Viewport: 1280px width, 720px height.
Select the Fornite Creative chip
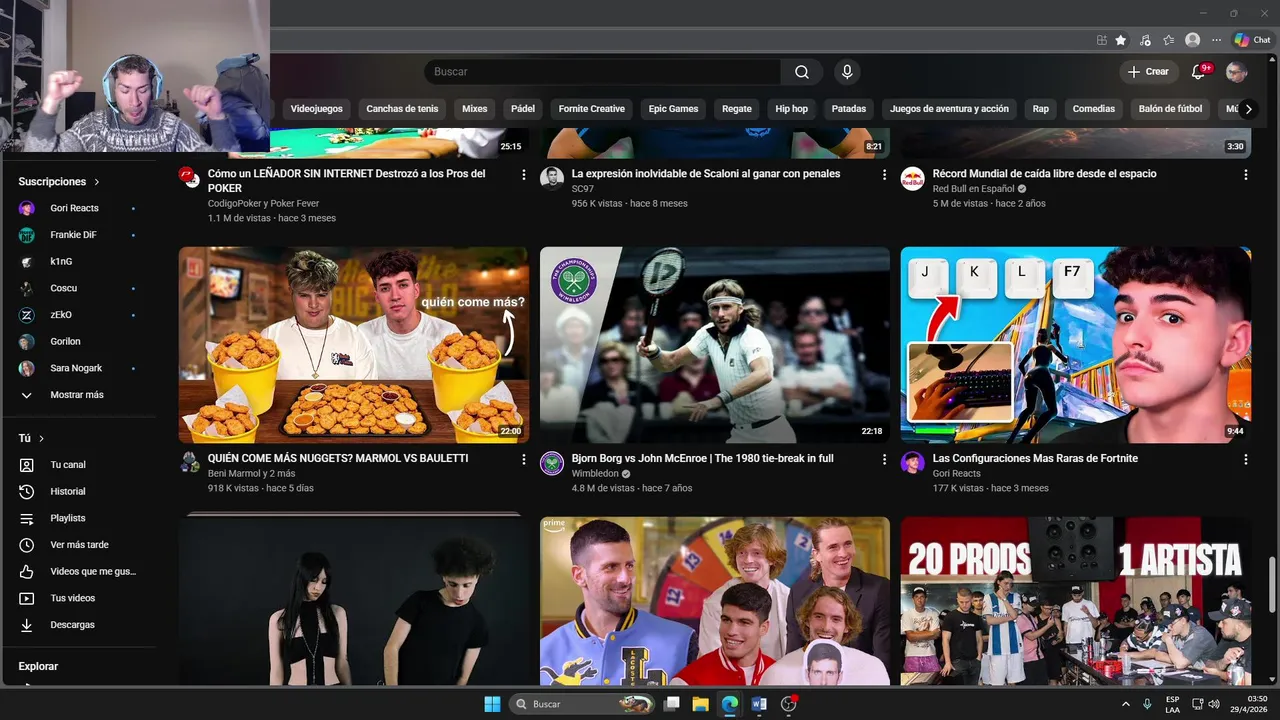click(592, 109)
